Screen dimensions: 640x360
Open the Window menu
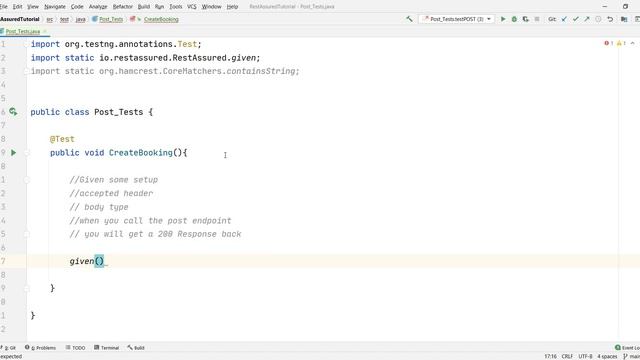pyautogui.click(x=211, y=7)
